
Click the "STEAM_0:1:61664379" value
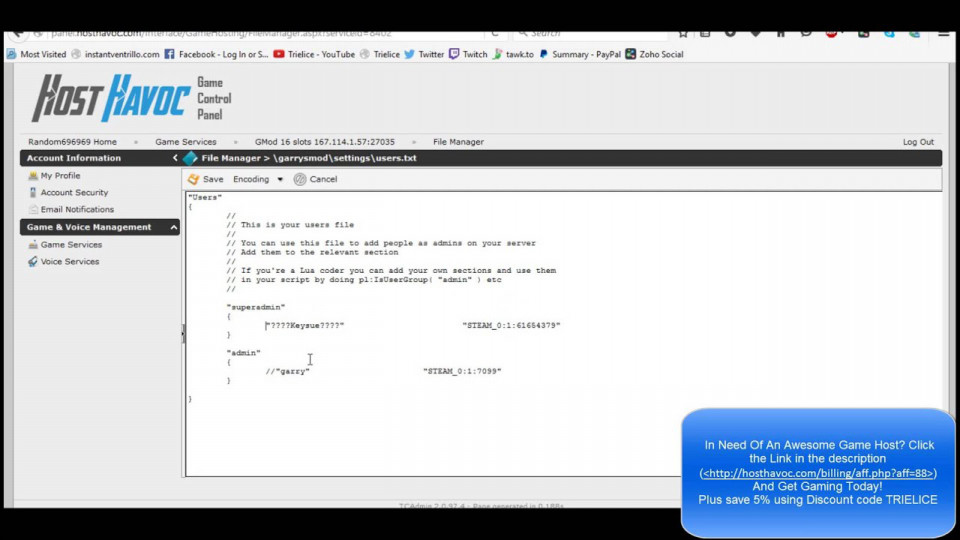(x=511, y=325)
